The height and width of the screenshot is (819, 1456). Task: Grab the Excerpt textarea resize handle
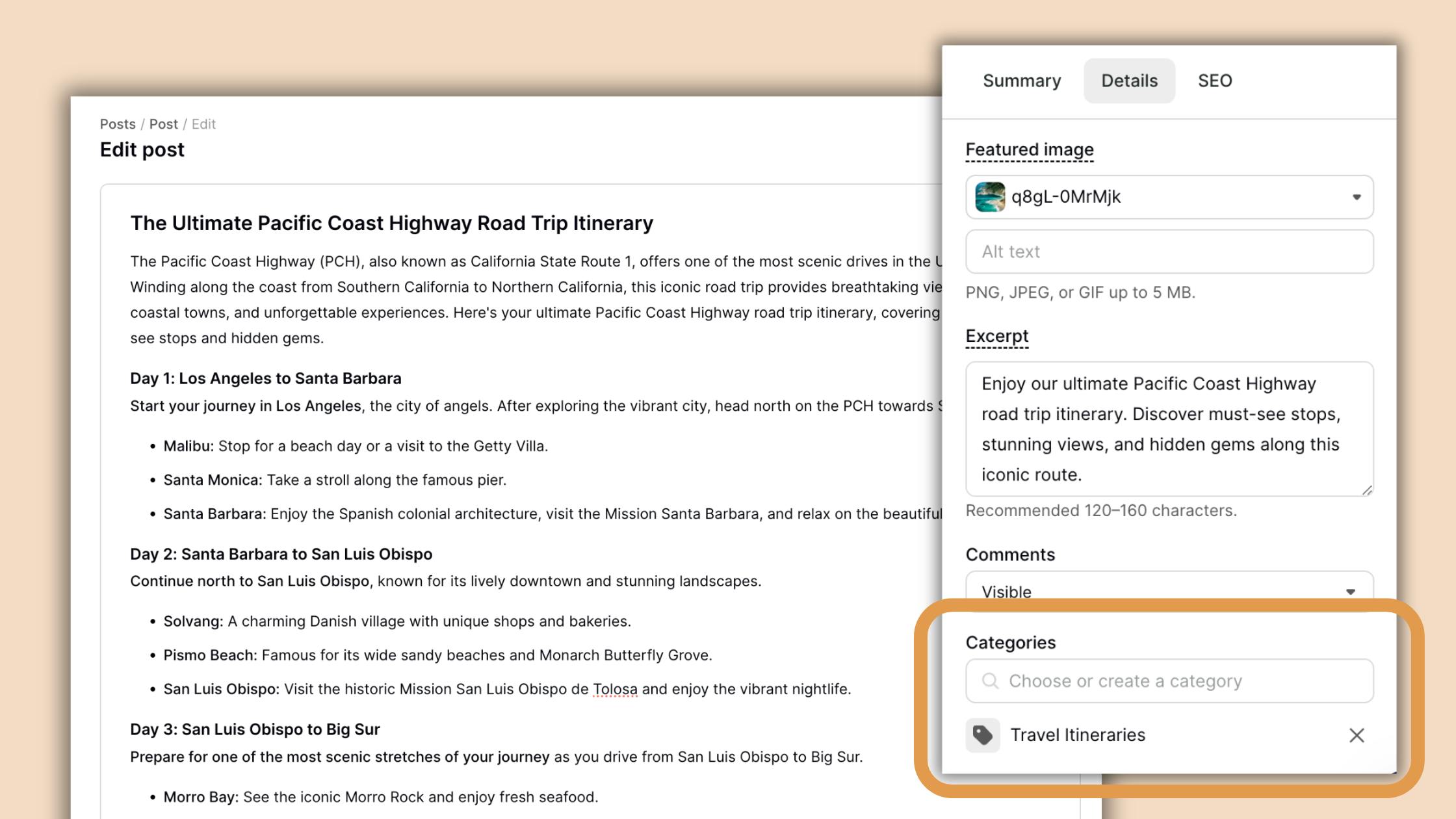point(1367,490)
